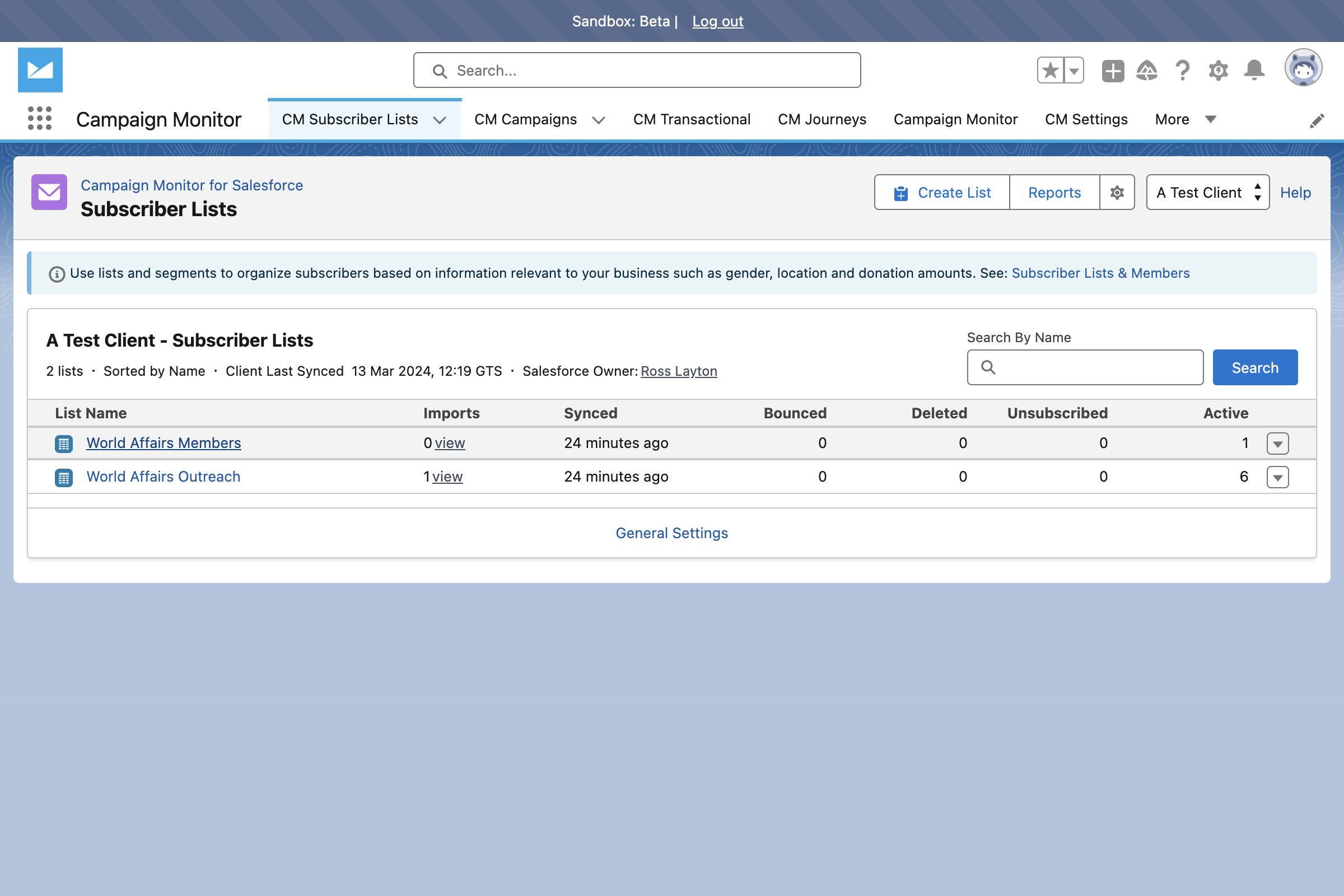View imports for World Affairs Members
This screenshot has height=896, width=1344.
(x=450, y=443)
